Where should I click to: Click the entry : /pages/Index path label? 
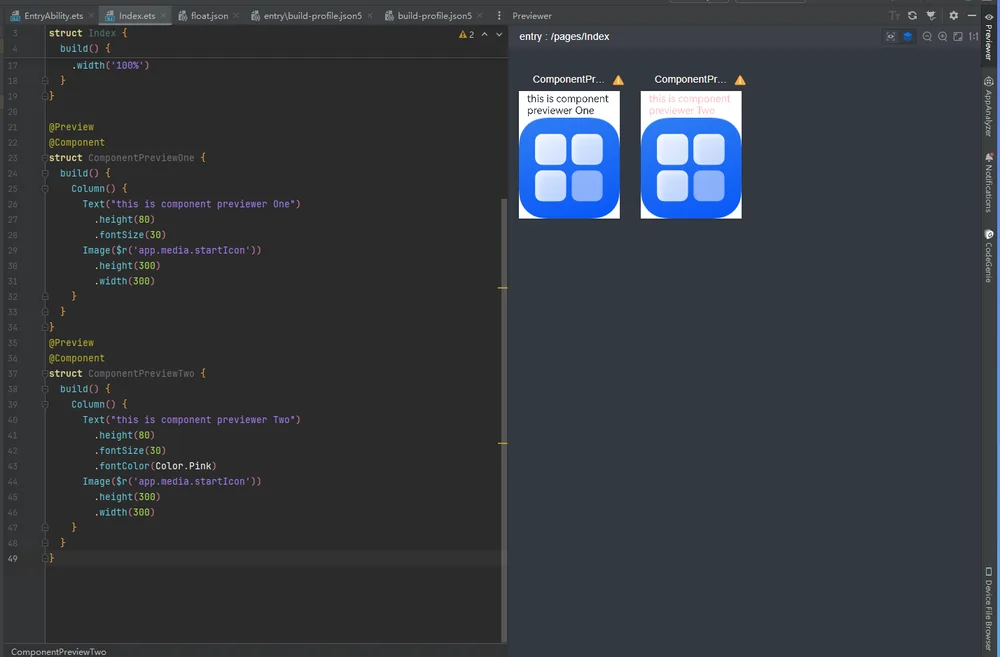(564, 36)
